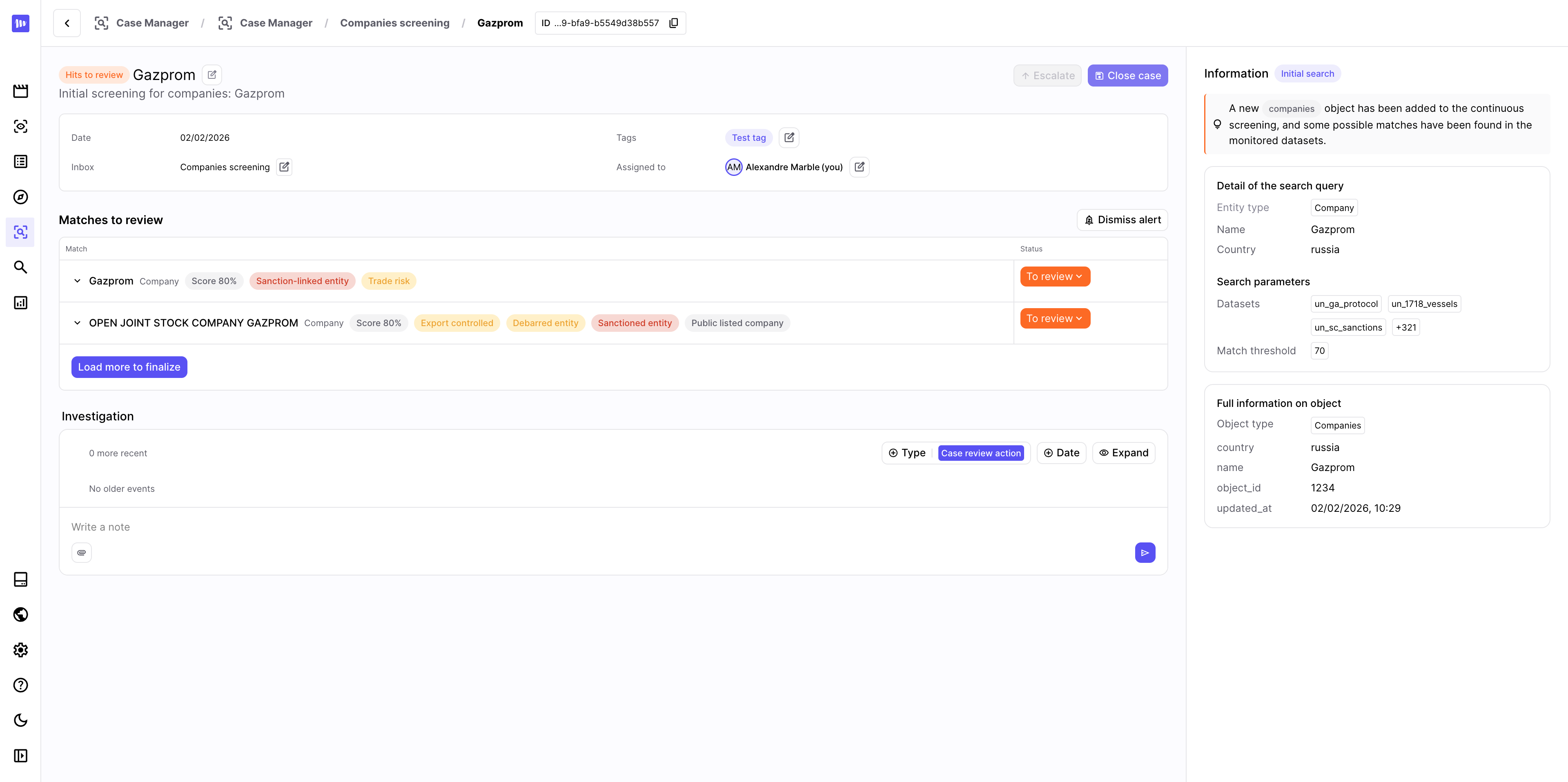The width and height of the screenshot is (1568, 782).
Task: Expand OPEN JOINT STOCK COMPANY GAZPROM row
Action: (x=77, y=323)
